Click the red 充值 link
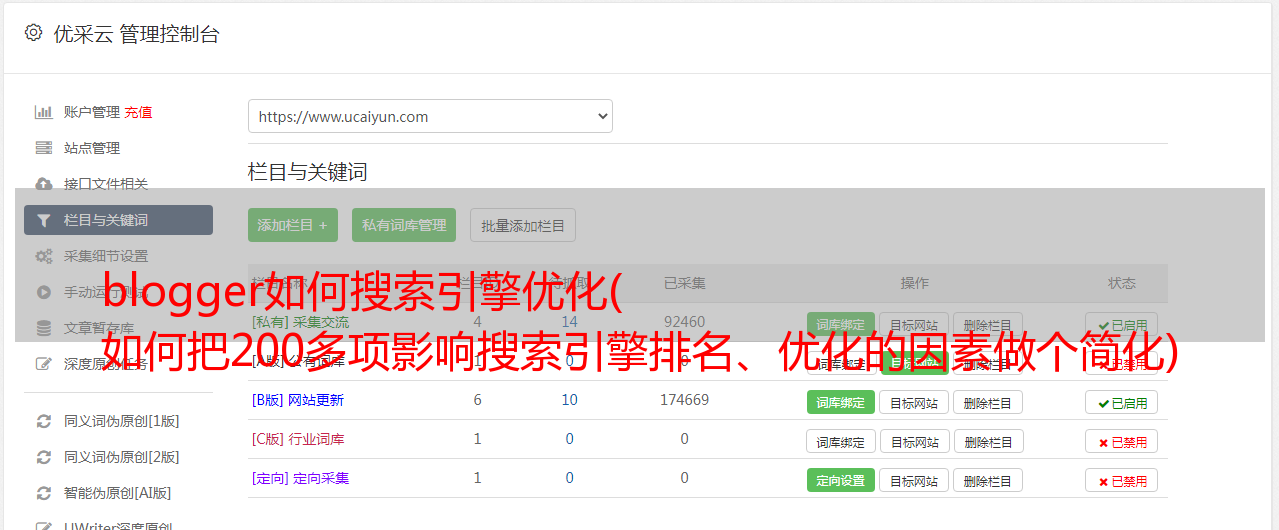Viewport: 1279px width, 530px height. pyautogui.click(x=139, y=112)
